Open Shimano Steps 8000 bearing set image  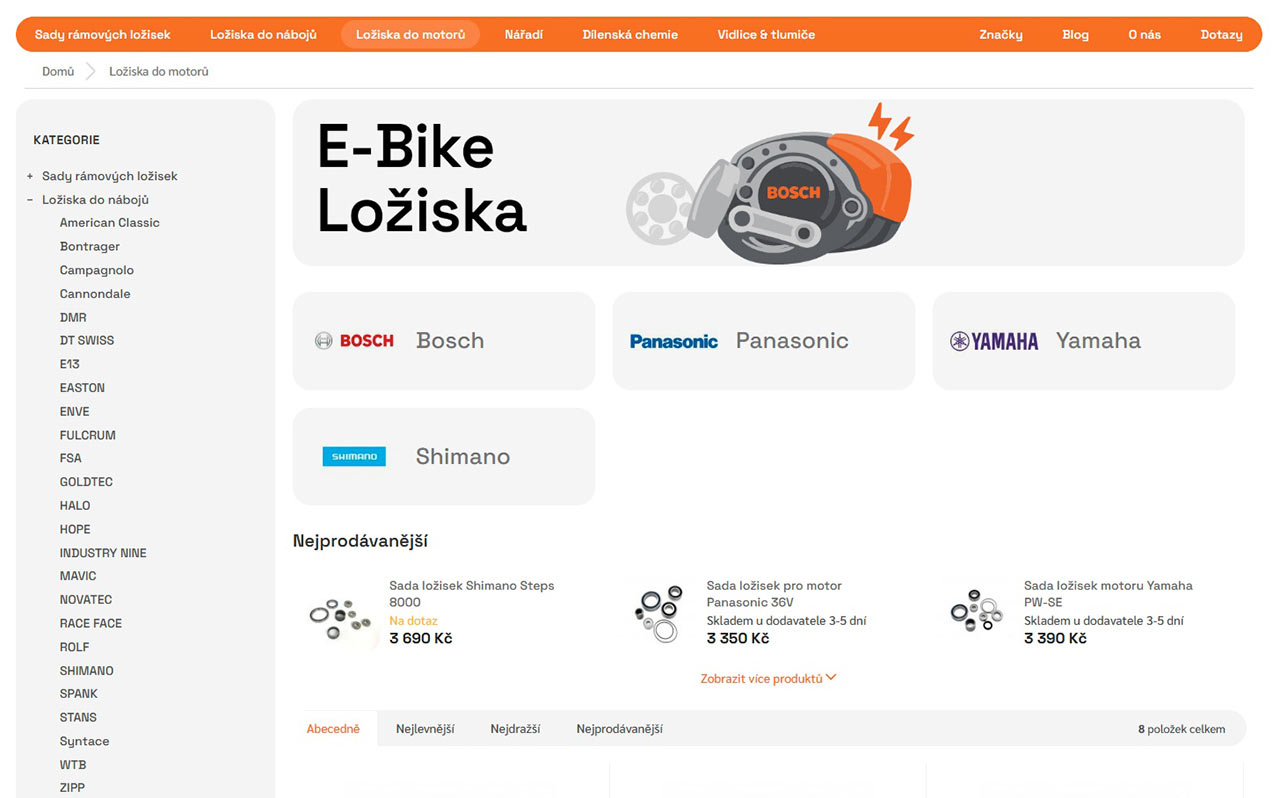[x=339, y=613]
